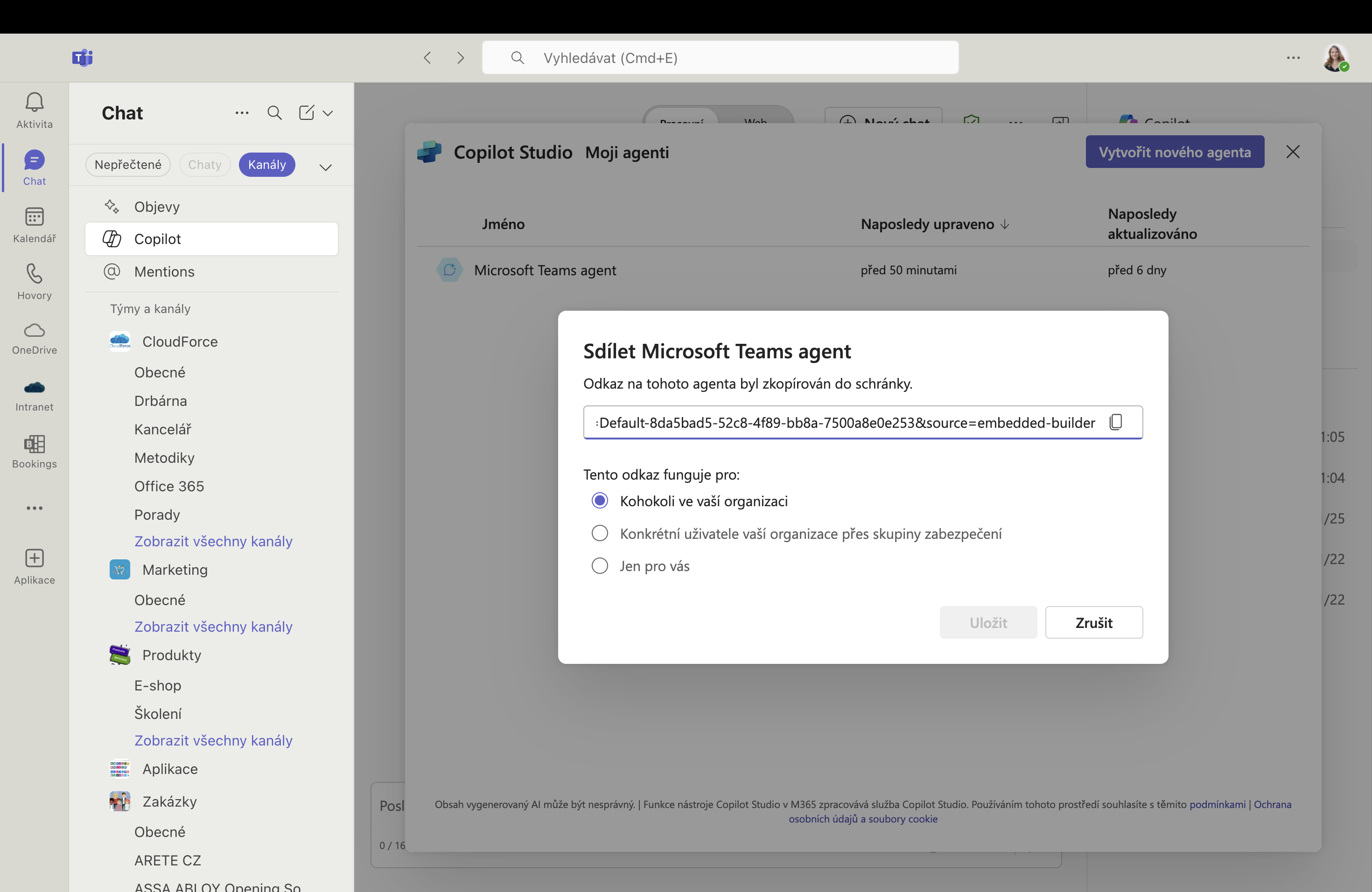Click the Naposledy aktualizováno column header
The image size is (1372, 892).
[x=1152, y=223]
